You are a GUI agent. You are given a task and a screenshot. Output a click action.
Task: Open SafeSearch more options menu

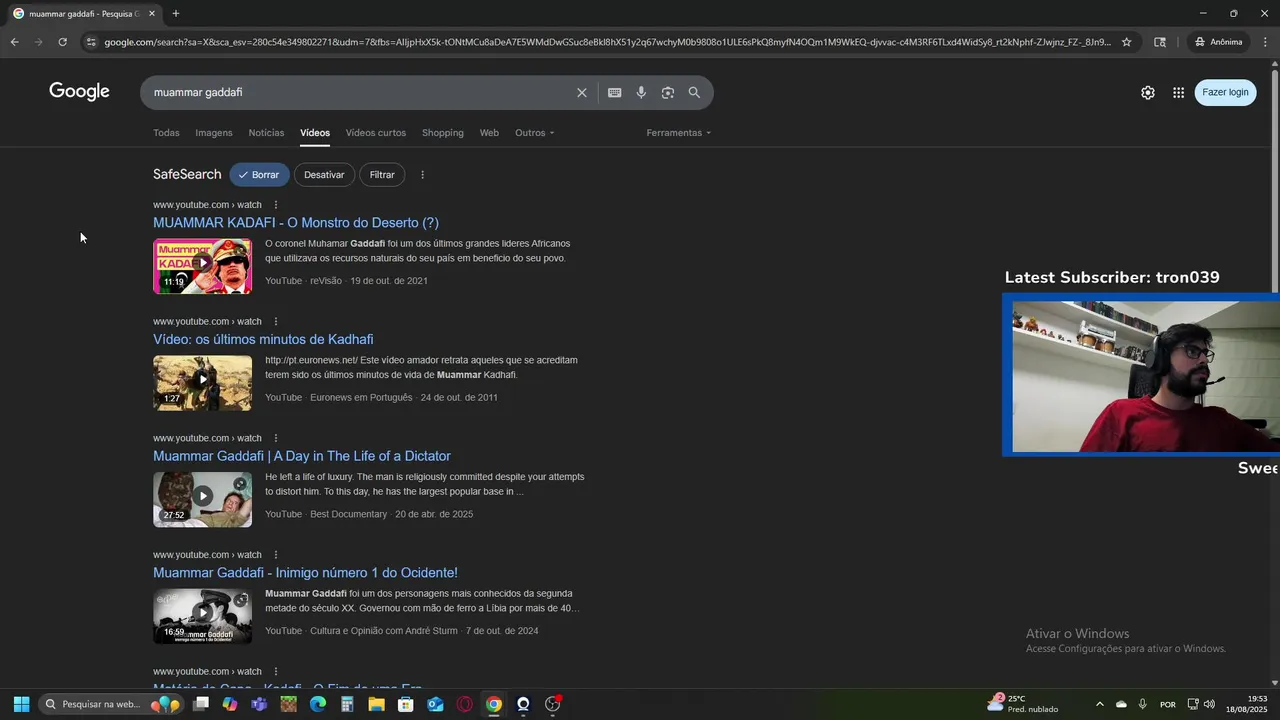tap(422, 175)
